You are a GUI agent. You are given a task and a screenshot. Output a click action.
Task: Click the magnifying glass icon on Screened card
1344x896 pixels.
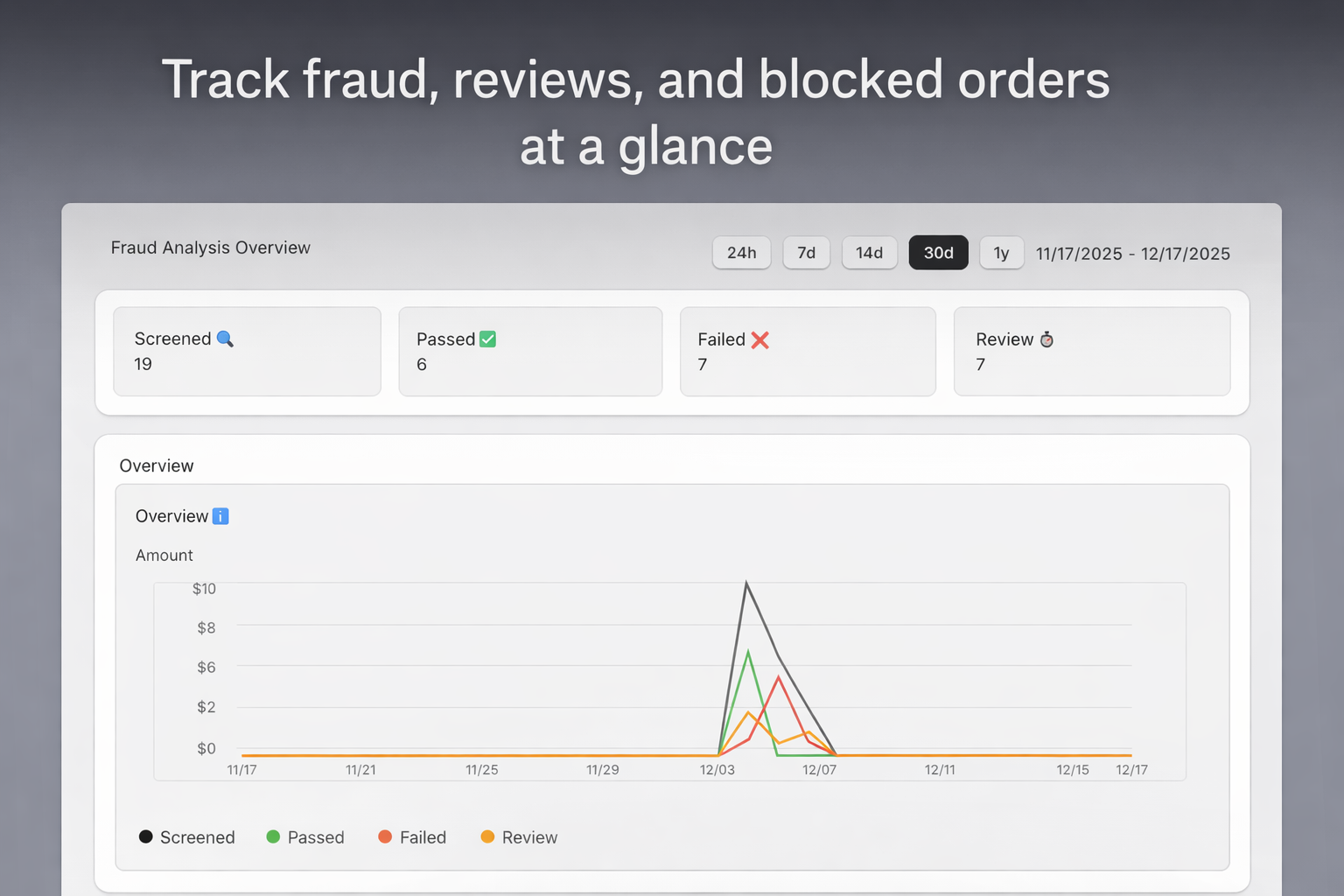pyautogui.click(x=226, y=339)
